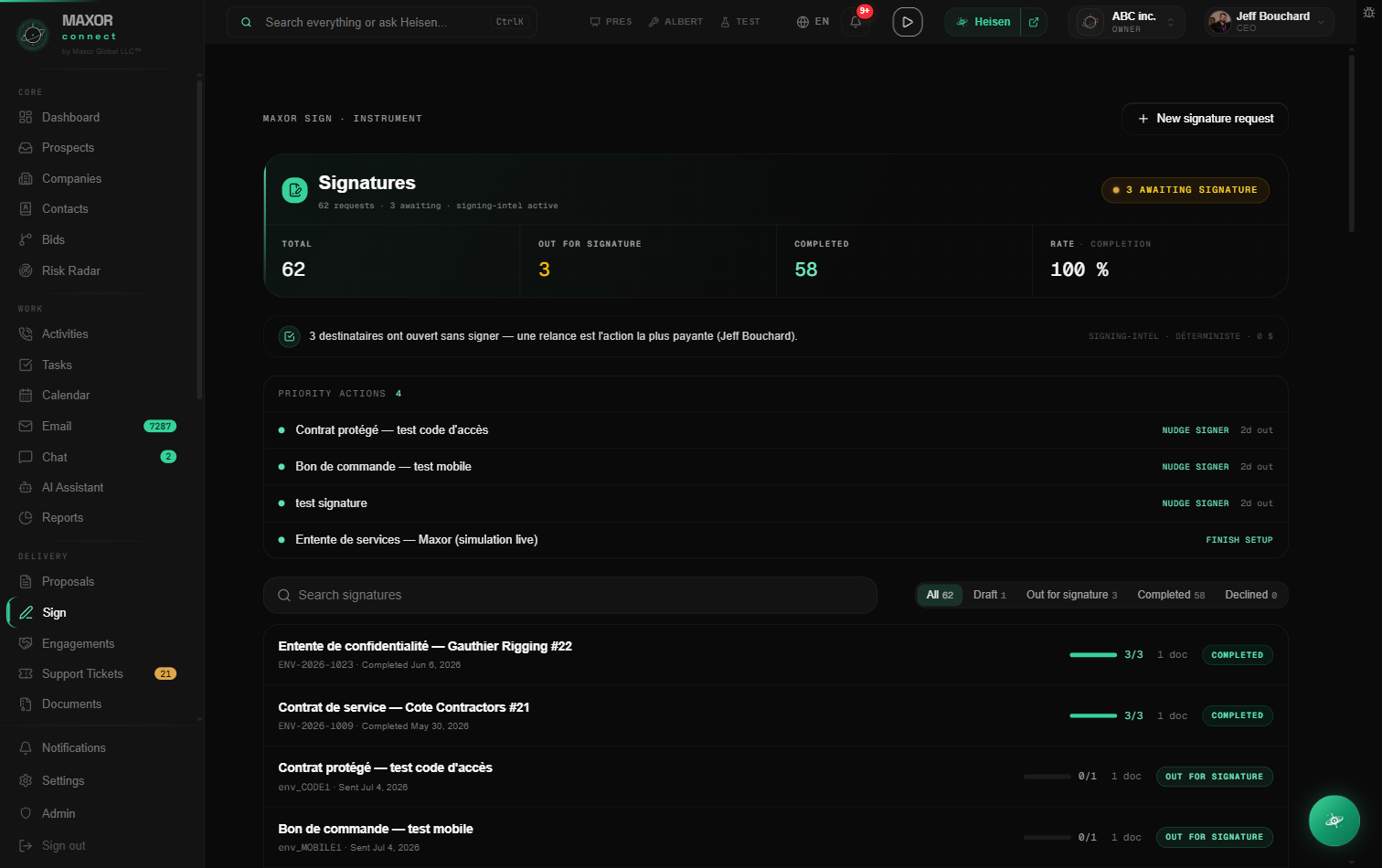
Task: Open Heisen external link icon
Action: click(x=1034, y=22)
